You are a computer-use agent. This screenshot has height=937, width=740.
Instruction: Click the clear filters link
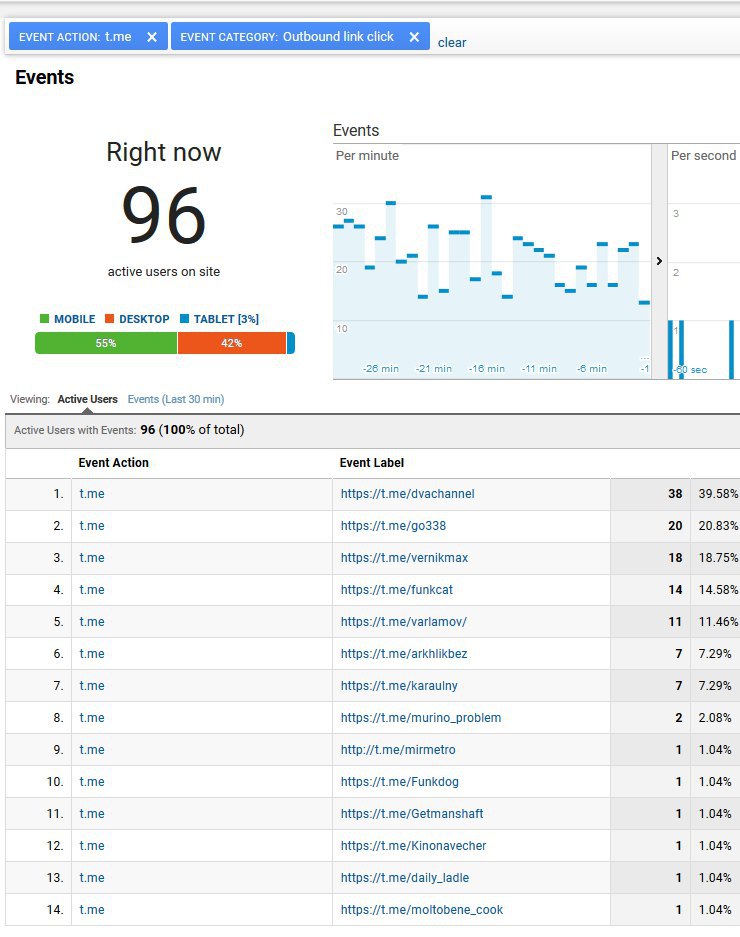pyautogui.click(x=452, y=42)
